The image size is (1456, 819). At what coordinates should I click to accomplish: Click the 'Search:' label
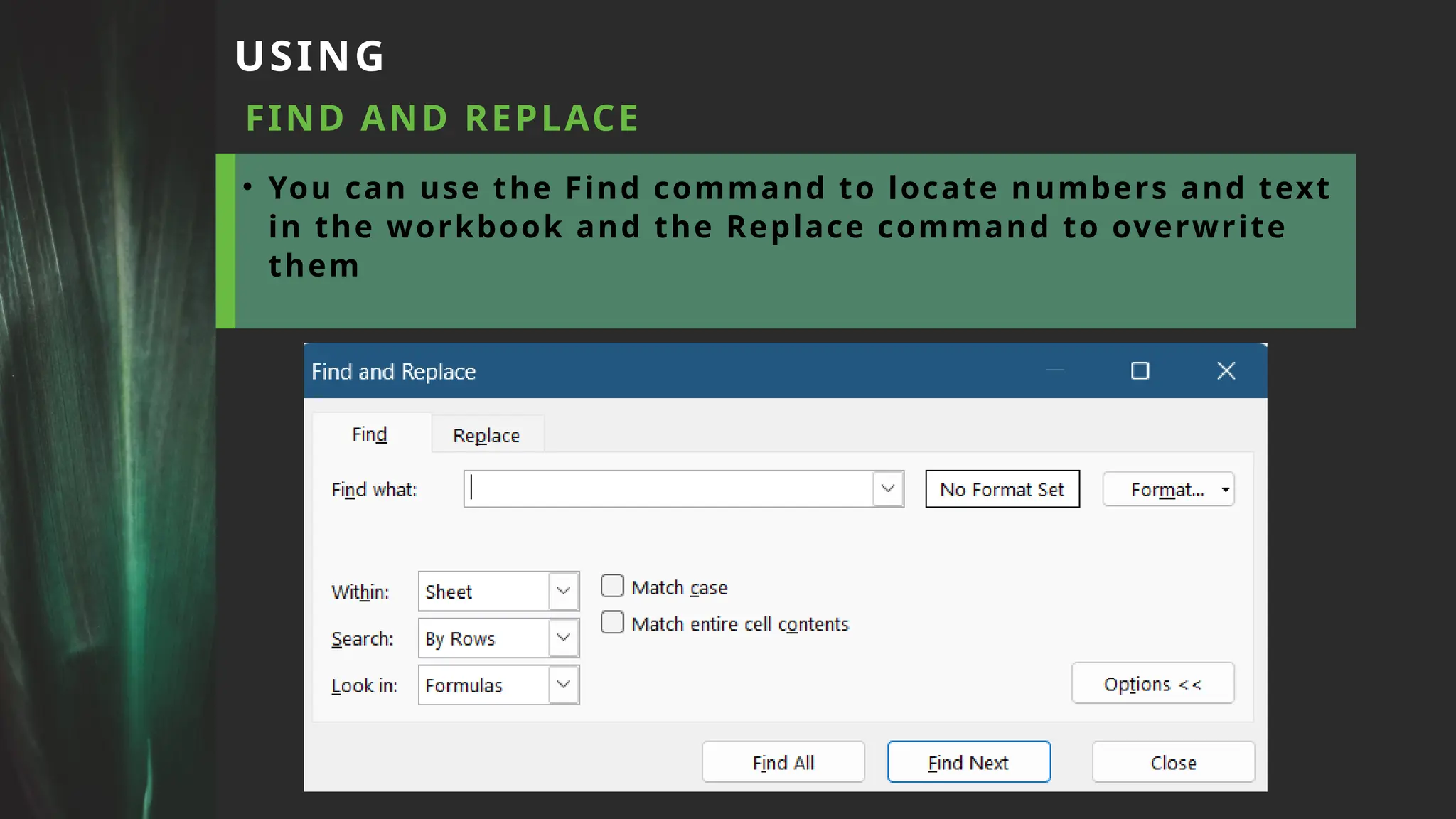(x=363, y=638)
